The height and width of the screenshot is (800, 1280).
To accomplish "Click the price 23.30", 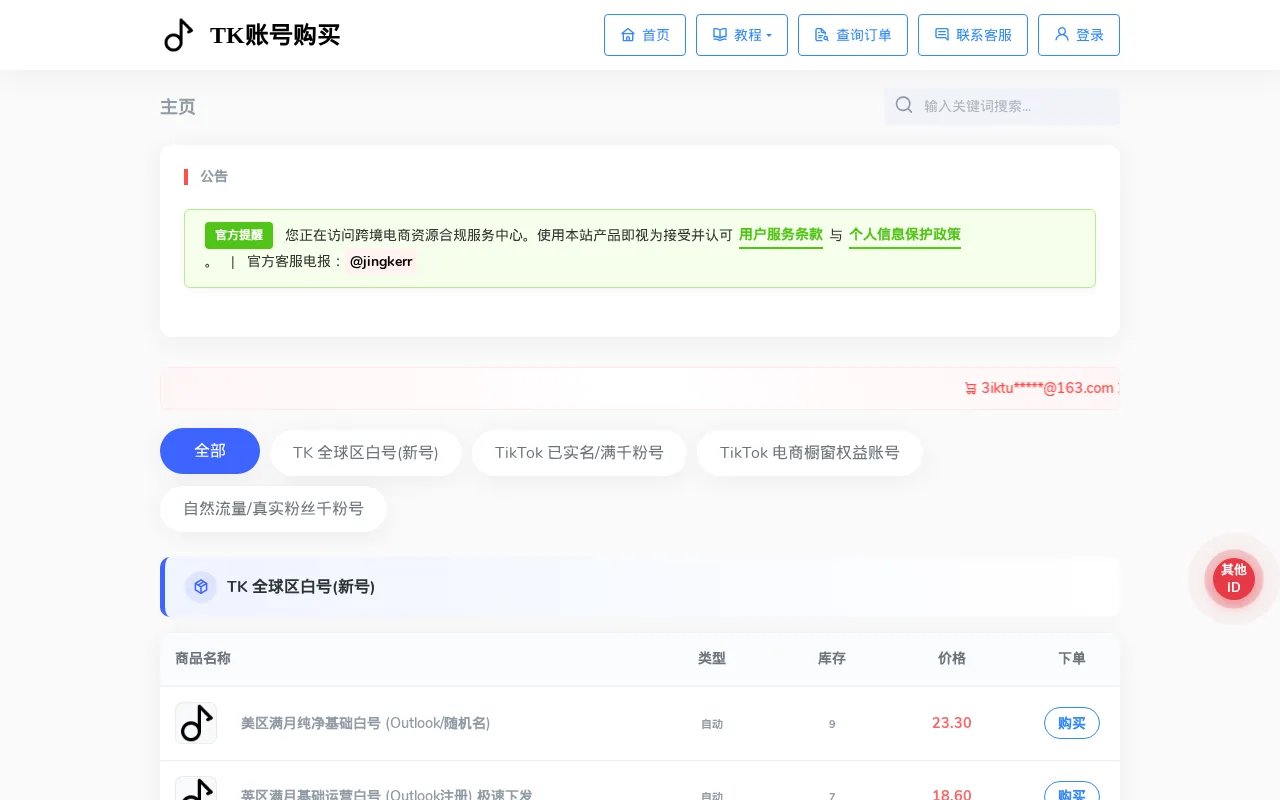I will coord(952,723).
